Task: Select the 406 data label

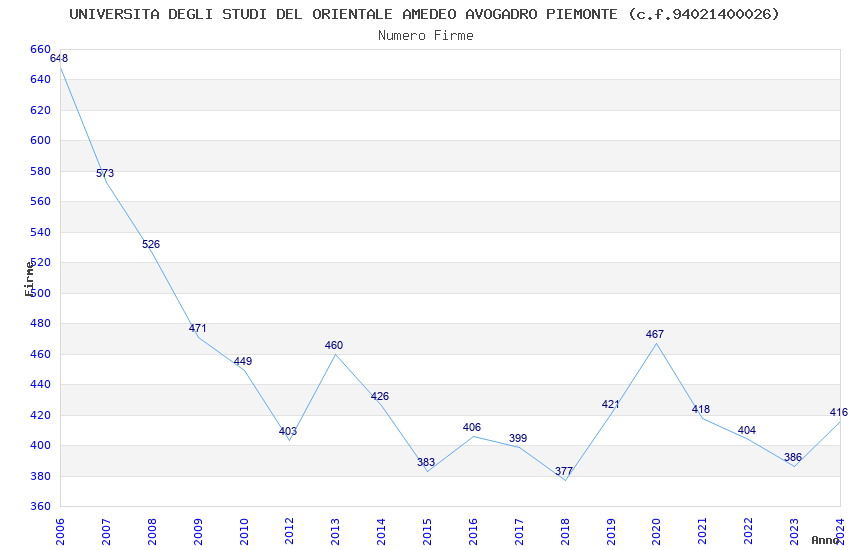Action: pos(472,427)
